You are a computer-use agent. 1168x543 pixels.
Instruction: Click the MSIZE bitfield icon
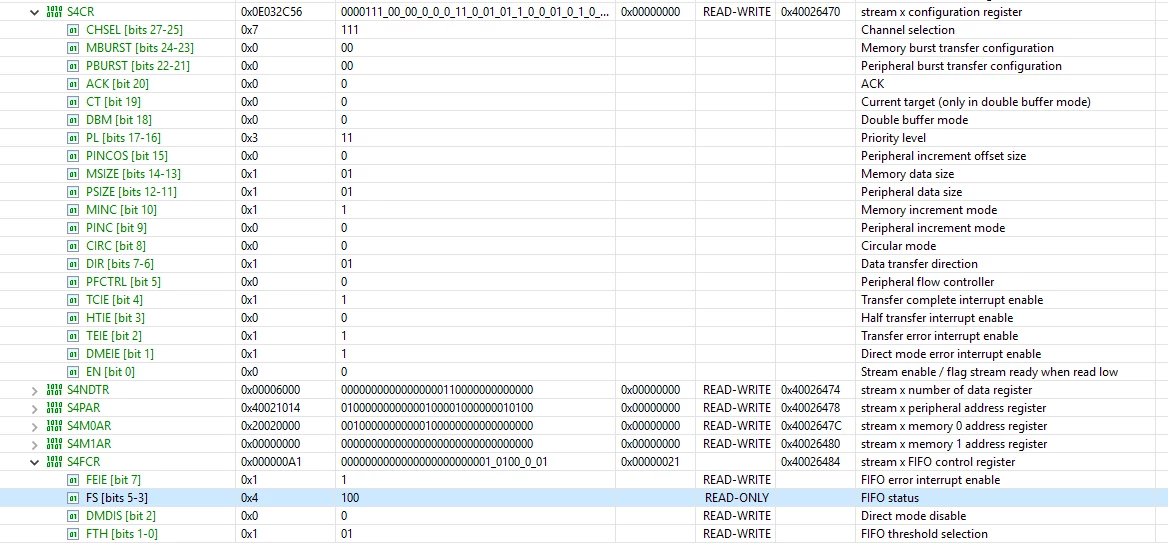coord(73,174)
